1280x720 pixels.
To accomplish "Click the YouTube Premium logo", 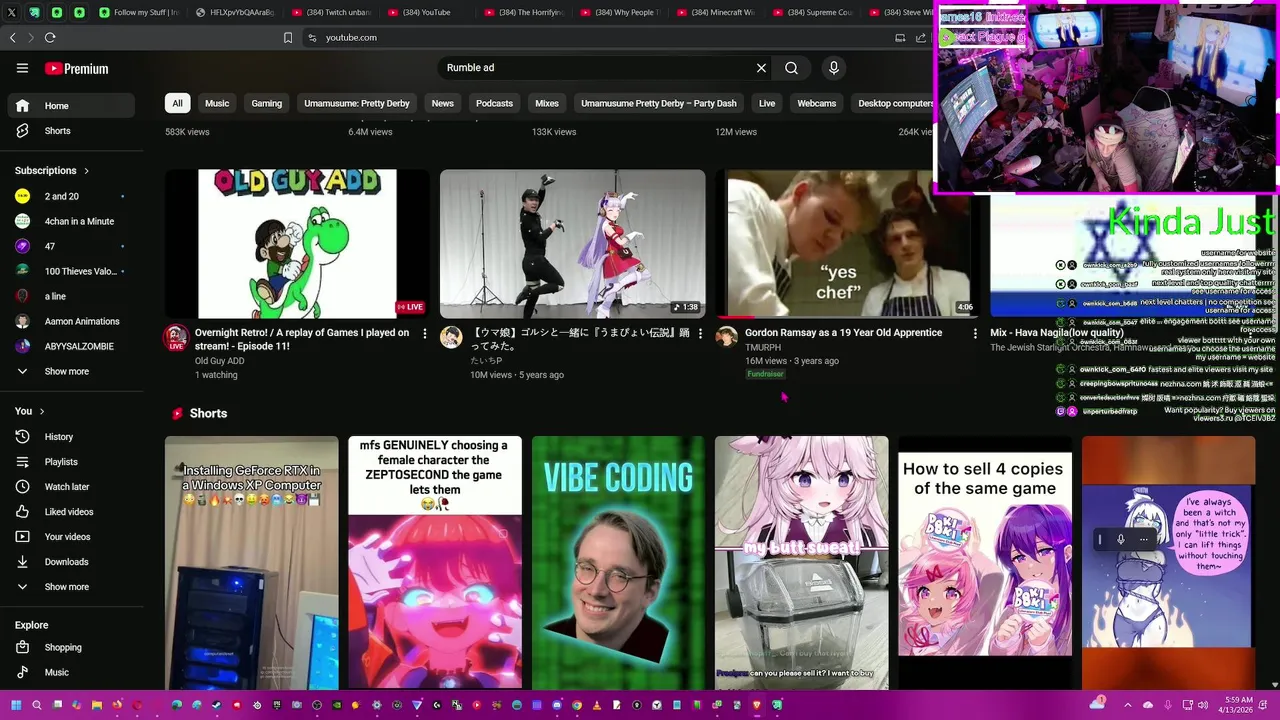I will [76, 69].
